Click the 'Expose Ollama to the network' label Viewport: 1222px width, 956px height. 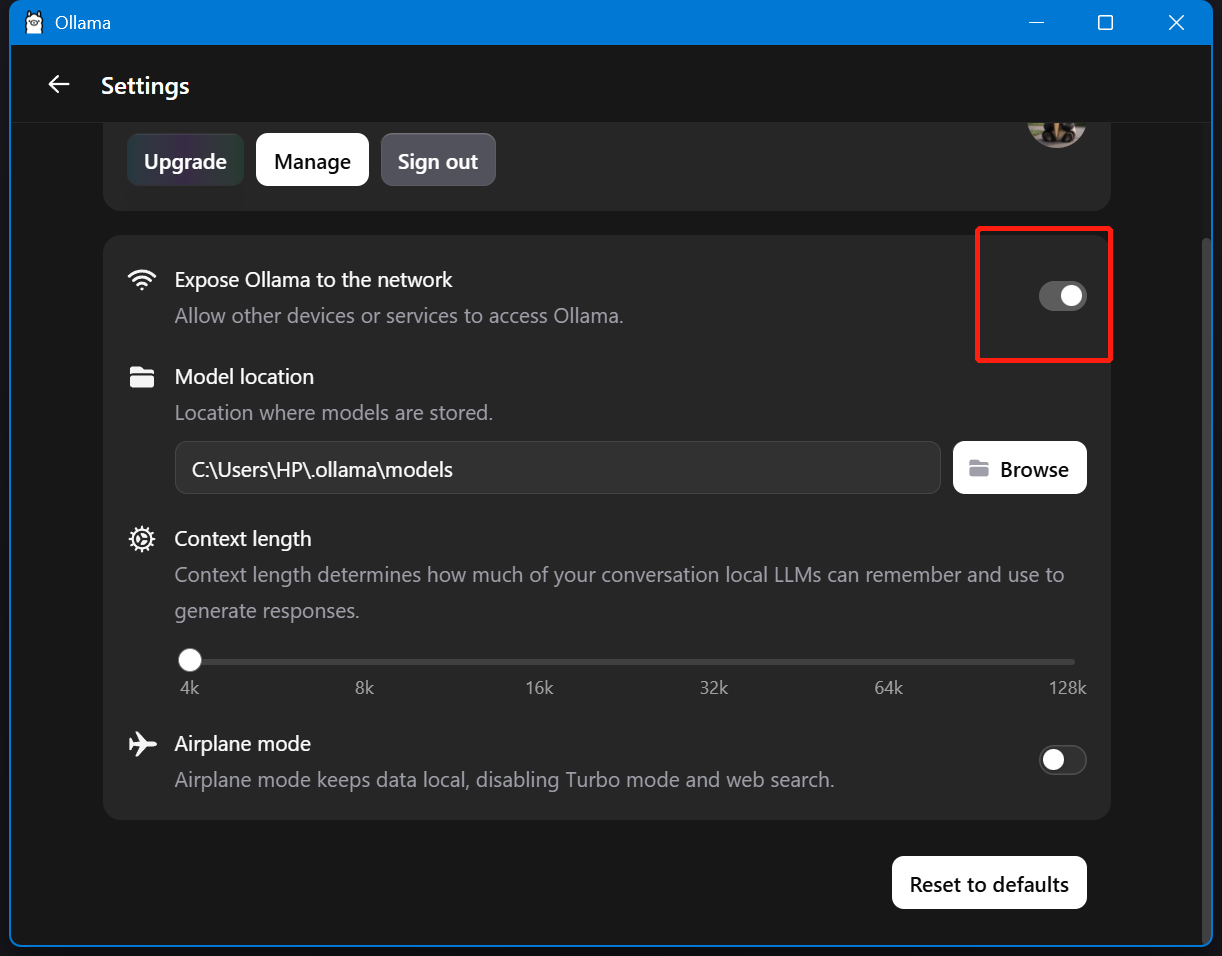coord(314,280)
